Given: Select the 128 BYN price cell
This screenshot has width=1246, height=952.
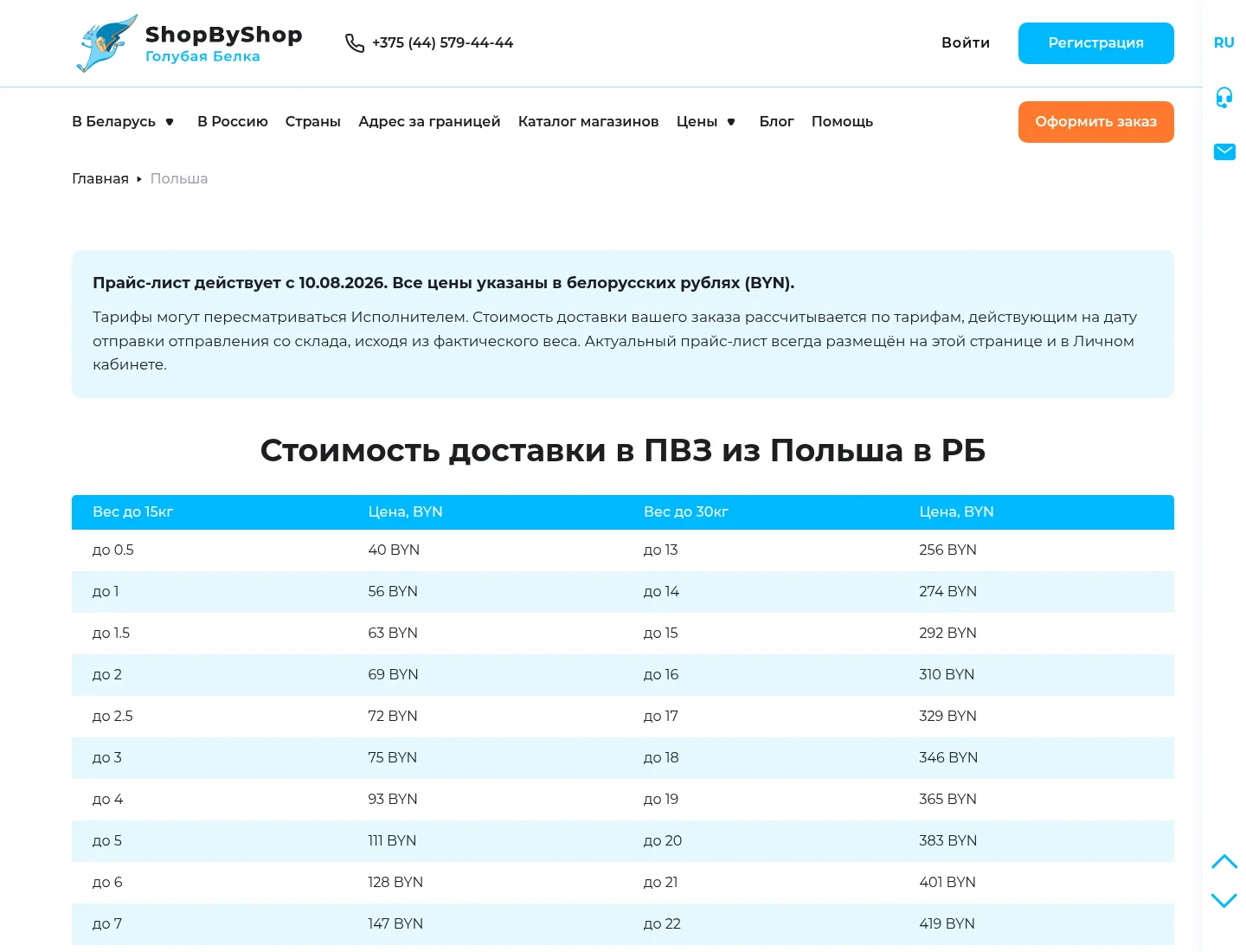Looking at the screenshot, I should pos(395,883).
